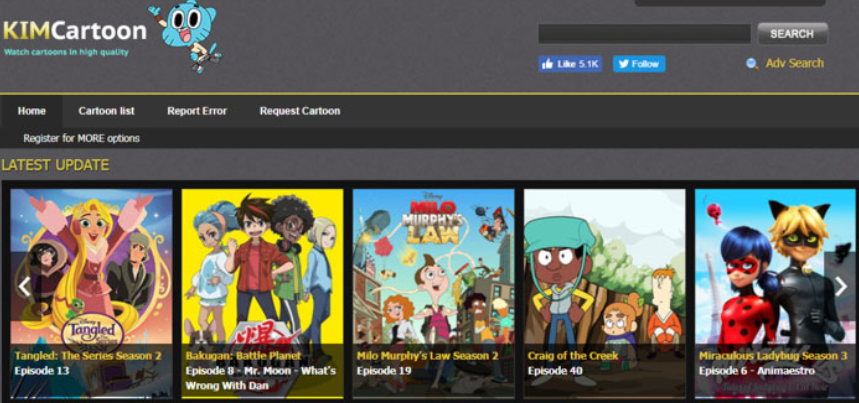Click the Adv Search link
This screenshot has height=403, width=859.
click(x=794, y=63)
